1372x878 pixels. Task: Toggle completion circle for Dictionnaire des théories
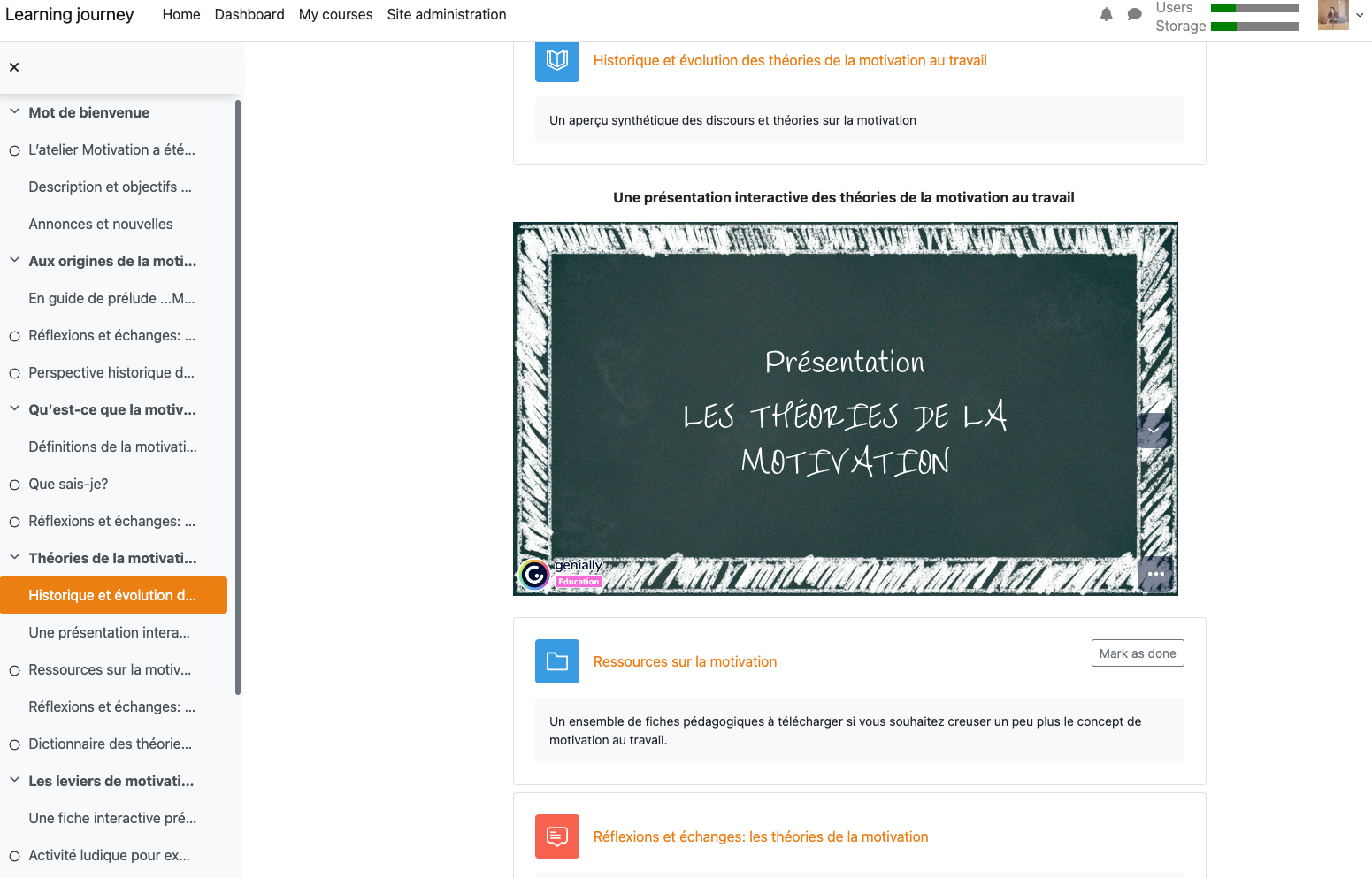point(14,744)
